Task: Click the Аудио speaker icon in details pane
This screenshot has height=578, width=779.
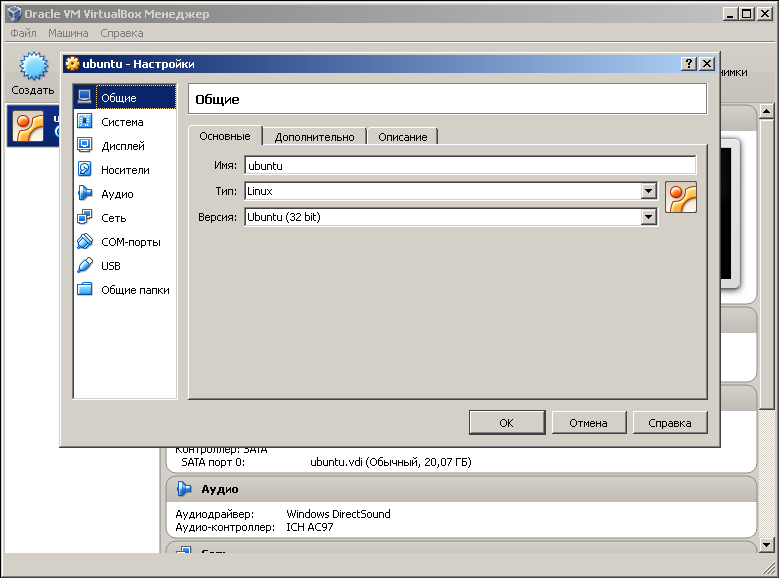Action: pos(184,489)
